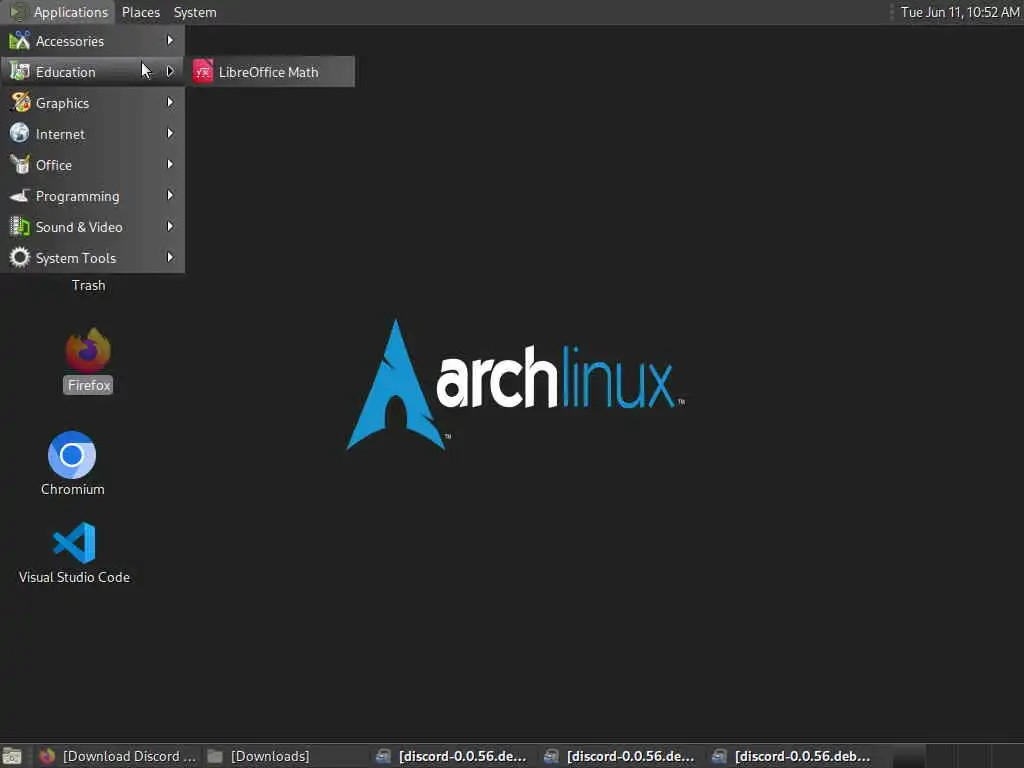The width and height of the screenshot is (1024, 768).
Task: Click the Chromium icon label
Action: pos(72,489)
